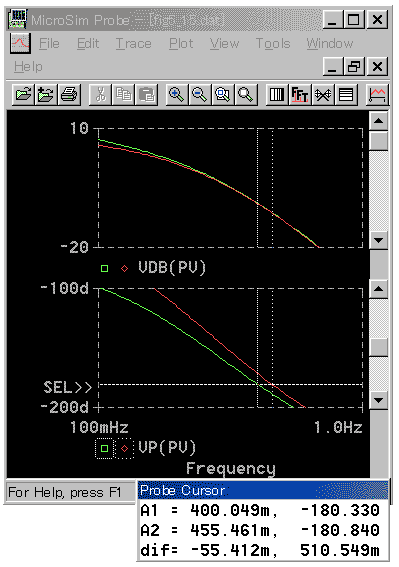The width and height of the screenshot is (399, 567).
Task: Select the red diamond VP(PV) trace symbol
Action: pos(124,448)
